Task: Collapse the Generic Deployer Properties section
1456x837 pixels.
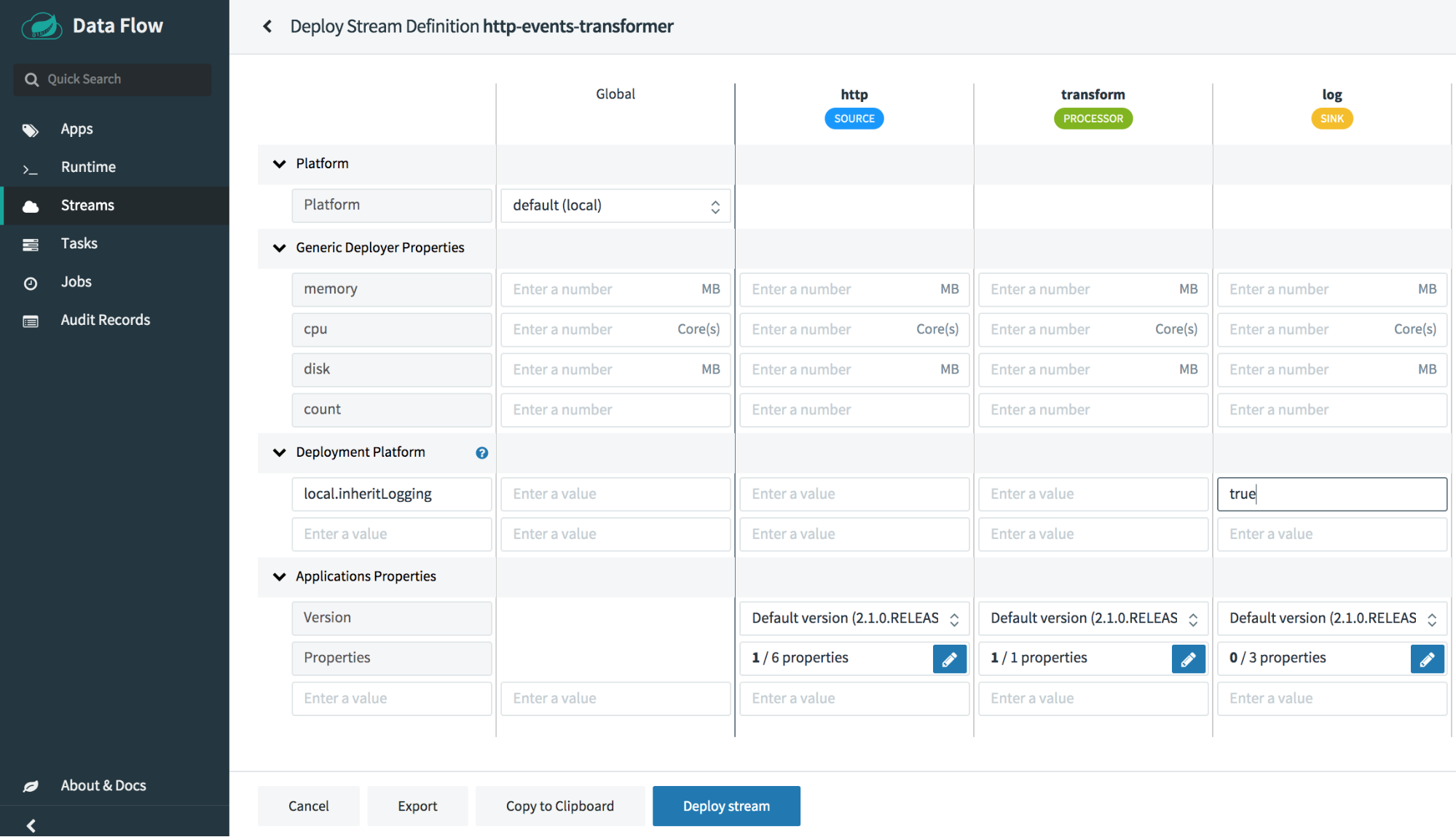Action: (279, 248)
